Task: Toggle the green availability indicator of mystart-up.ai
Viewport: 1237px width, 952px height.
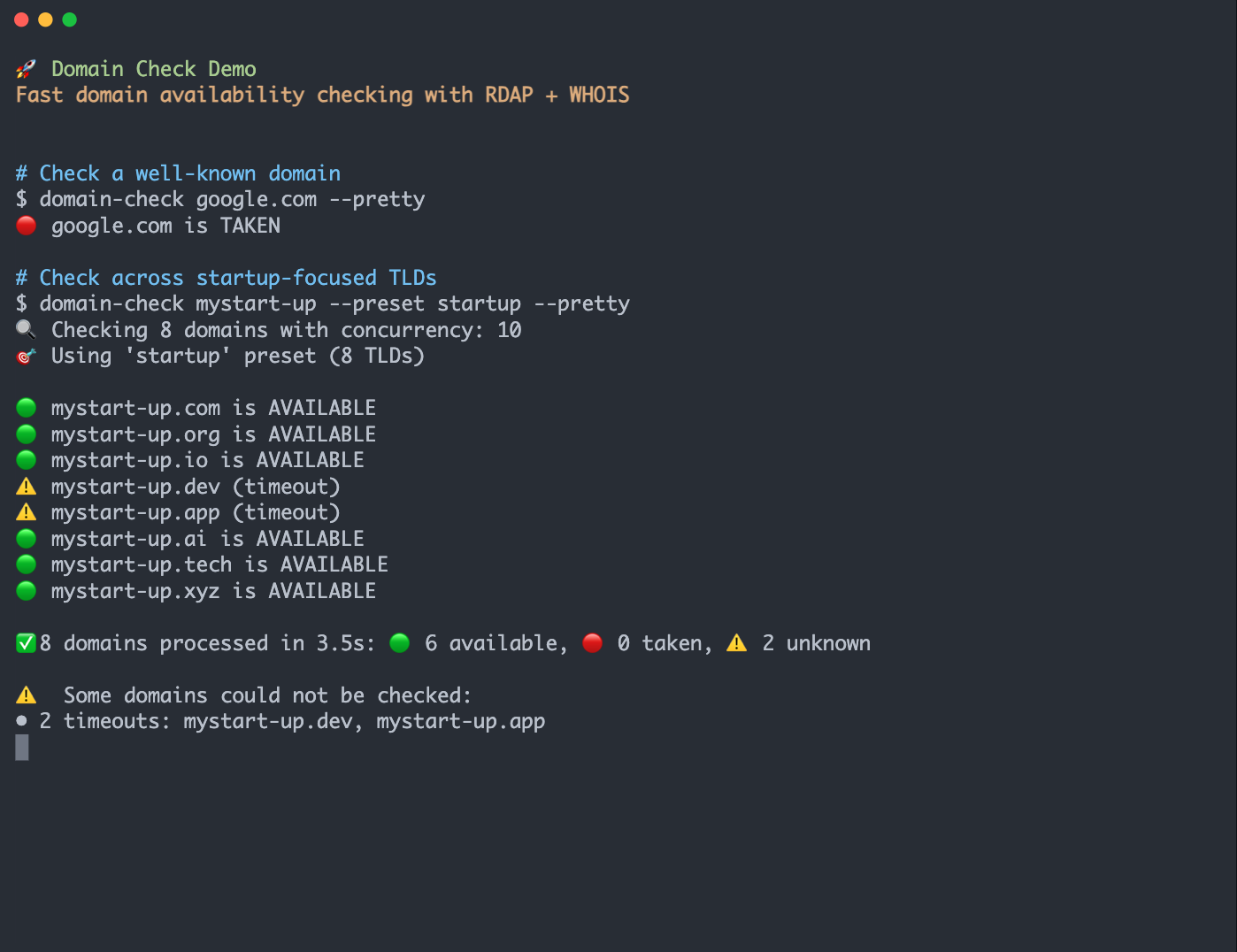Action: [26, 538]
